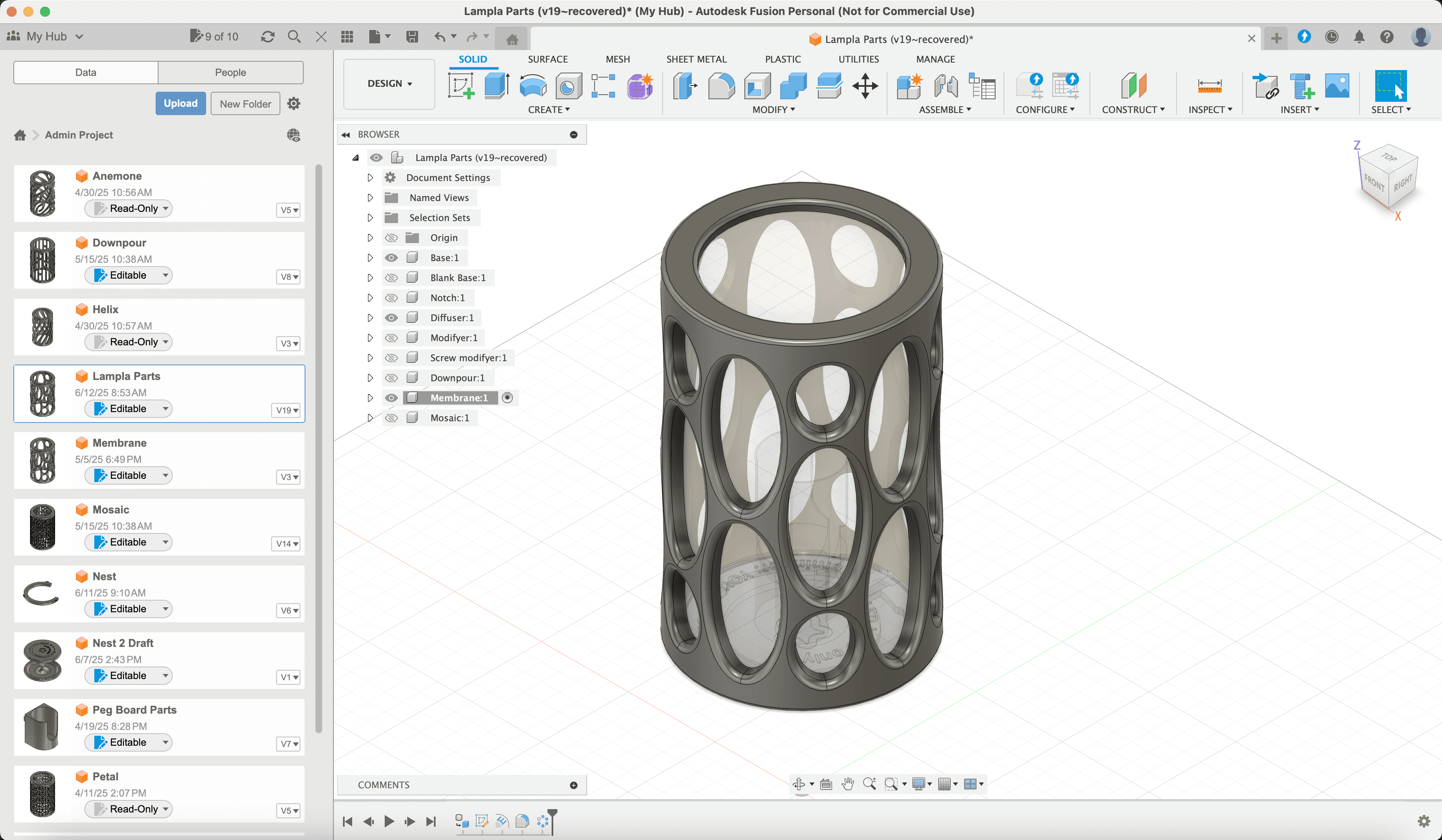Open the Nest 2 Draft thumbnail
Screen dimensions: 1442x840
pos(42,661)
